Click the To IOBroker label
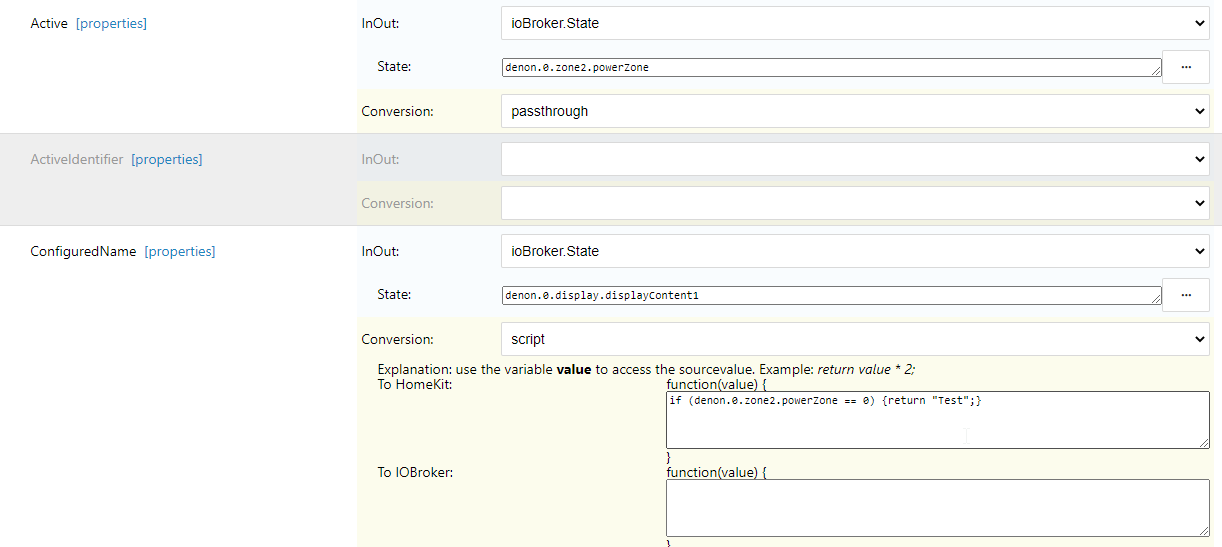The width and height of the screenshot is (1222, 547). click(x=415, y=472)
